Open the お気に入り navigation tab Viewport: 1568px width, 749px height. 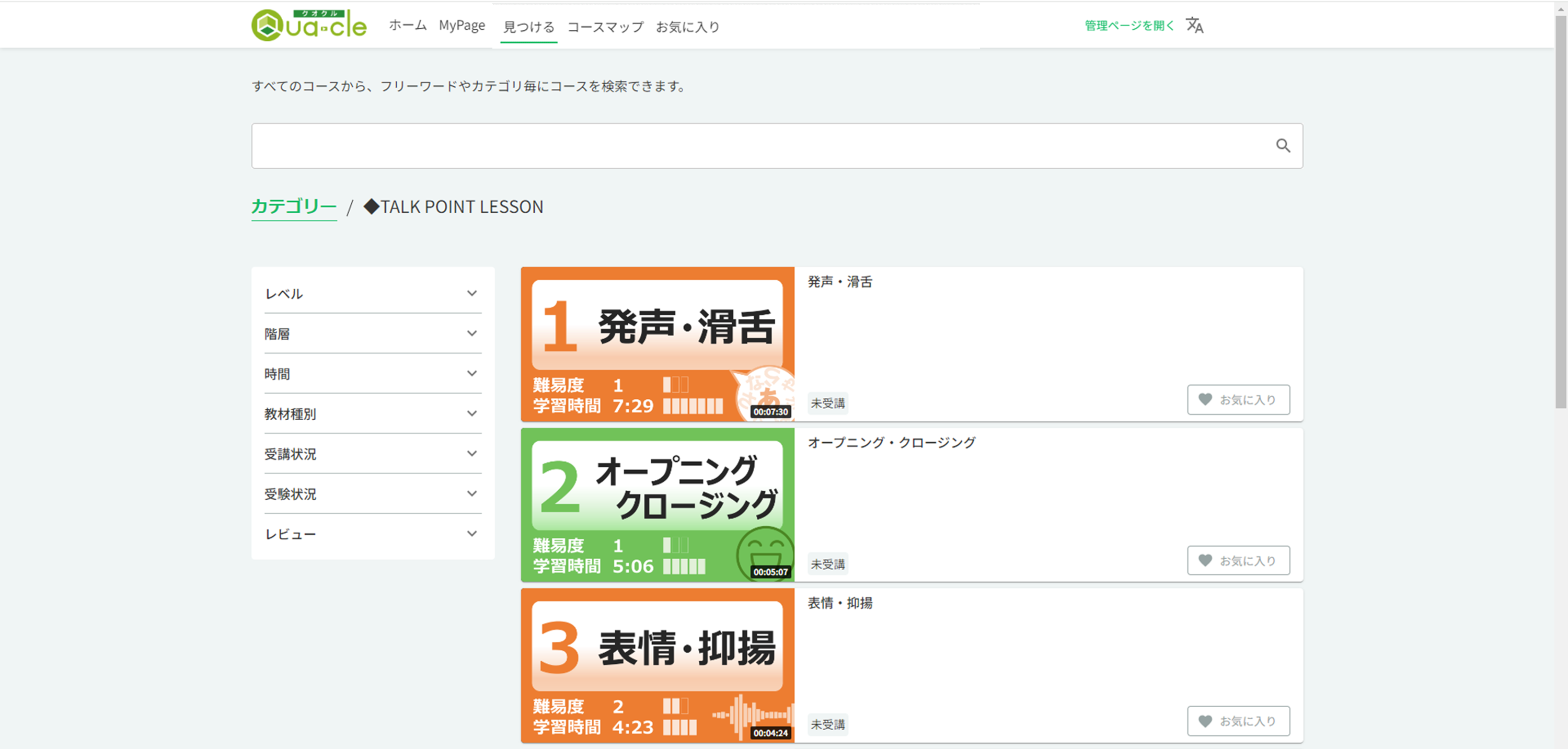coord(687,27)
